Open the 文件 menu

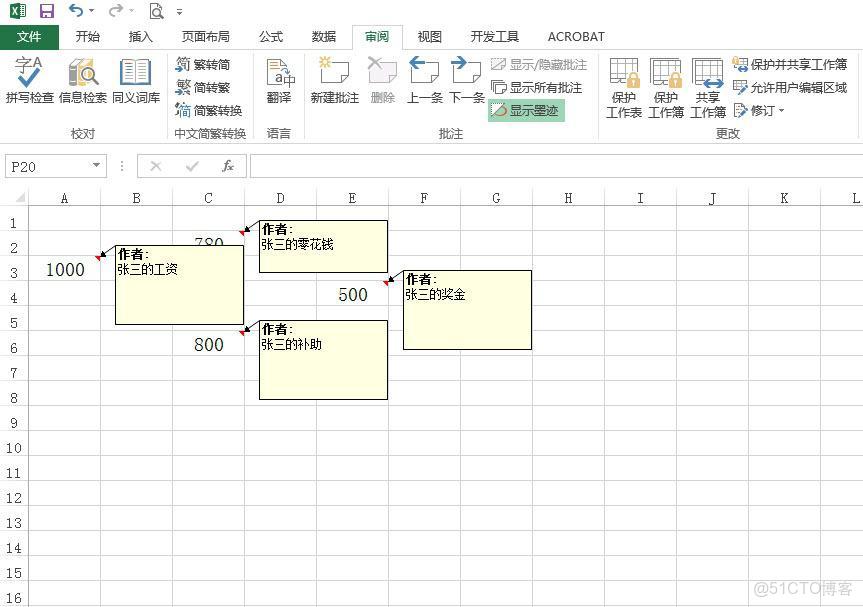pyautogui.click(x=30, y=36)
